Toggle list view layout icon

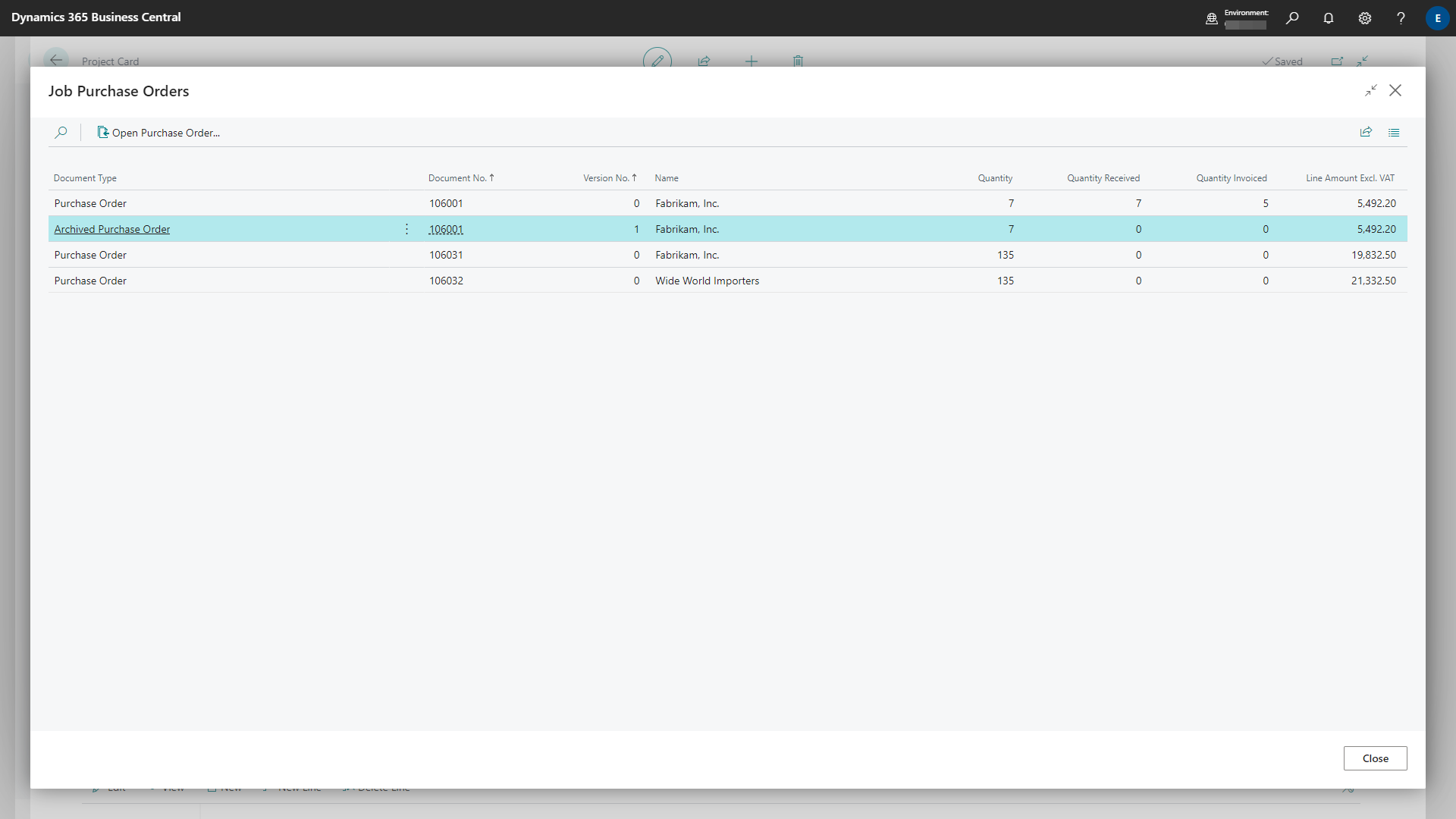(x=1394, y=132)
